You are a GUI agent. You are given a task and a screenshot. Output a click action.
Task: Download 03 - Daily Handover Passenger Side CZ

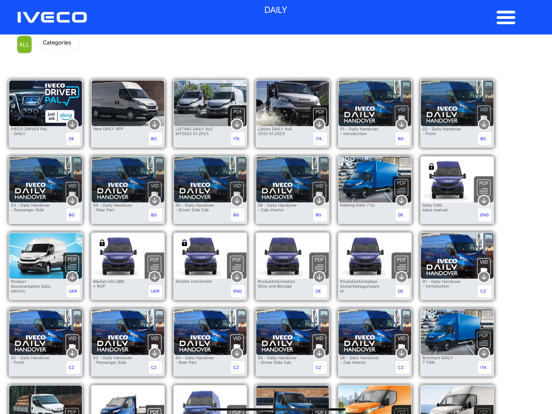click(155, 353)
